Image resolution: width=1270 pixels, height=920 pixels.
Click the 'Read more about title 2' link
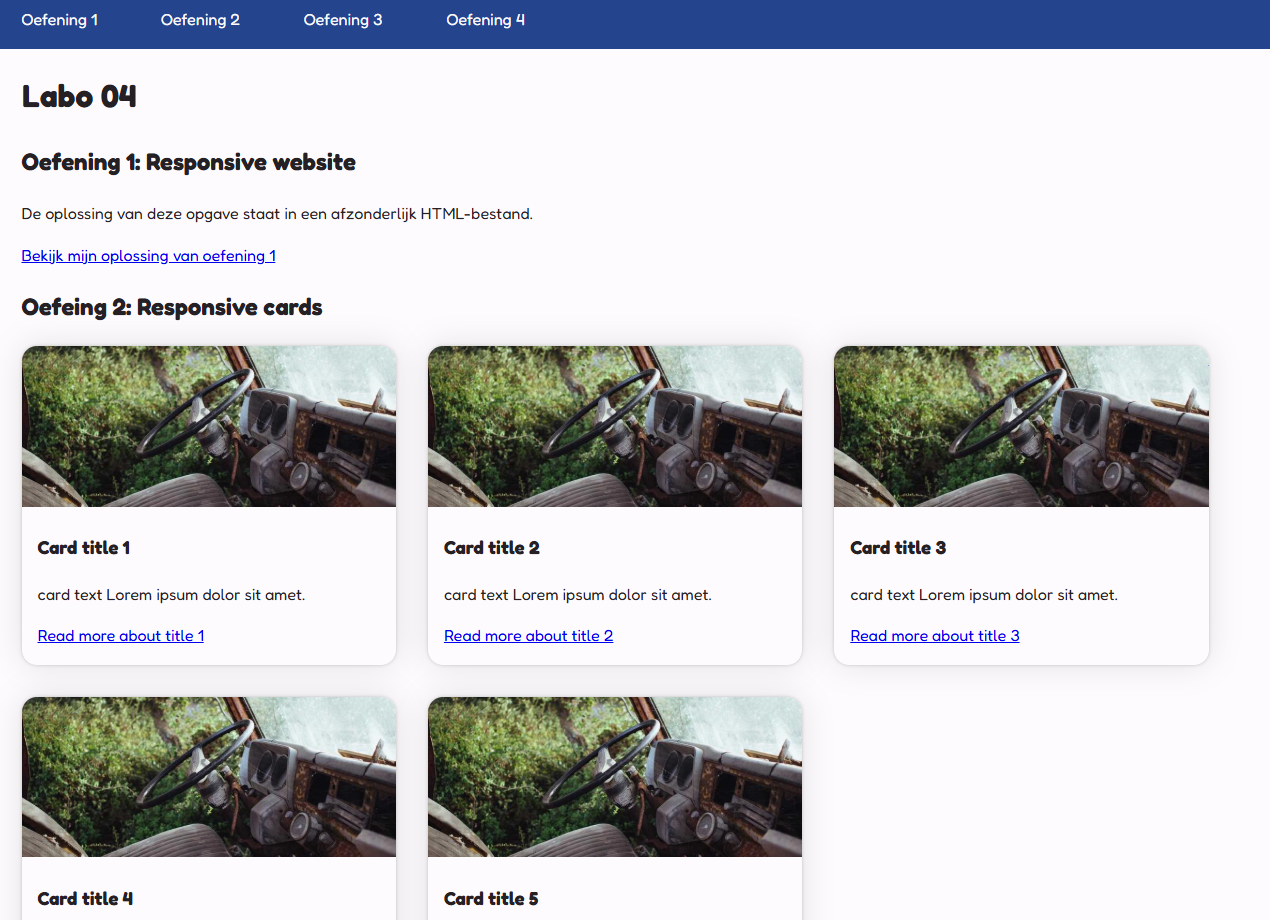coord(528,636)
